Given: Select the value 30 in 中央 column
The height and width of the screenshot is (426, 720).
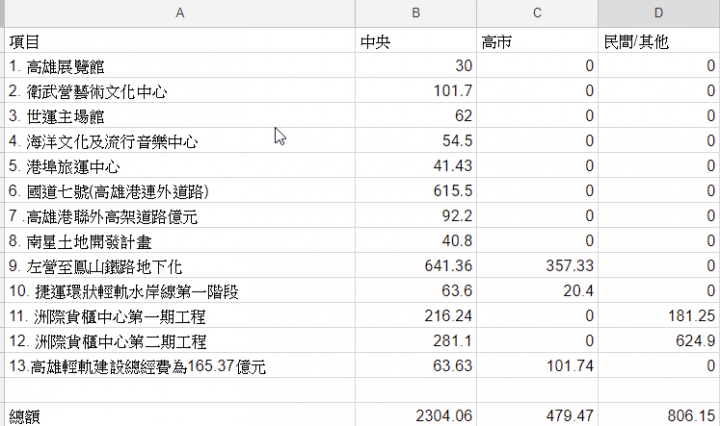Looking at the screenshot, I should pos(416,66).
